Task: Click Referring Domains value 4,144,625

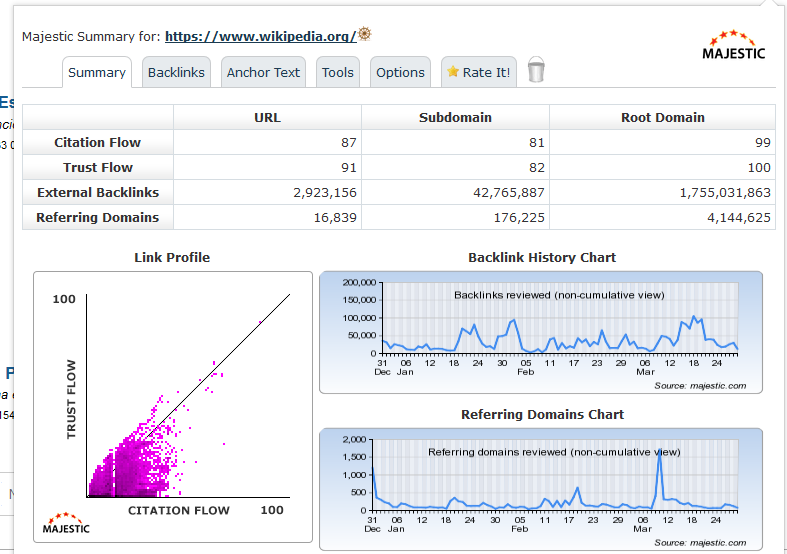Action: click(x=739, y=218)
